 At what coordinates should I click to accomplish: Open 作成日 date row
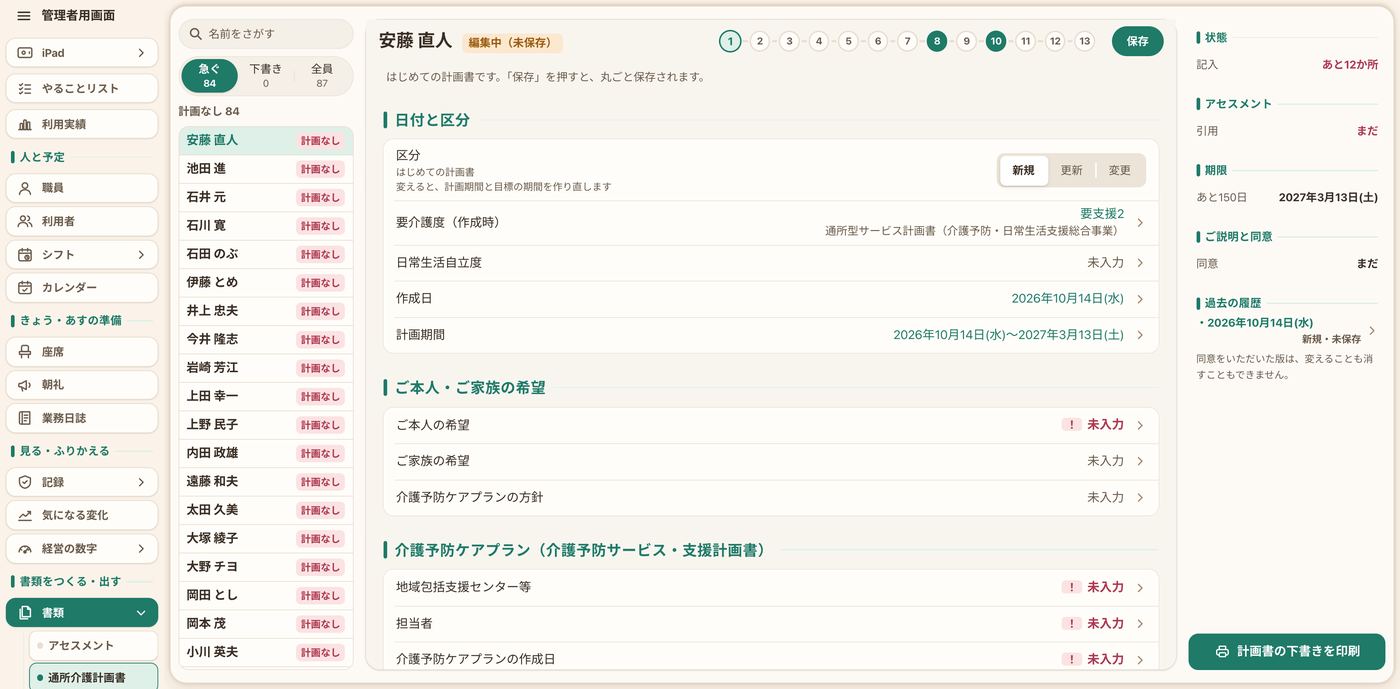(x=771, y=299)
